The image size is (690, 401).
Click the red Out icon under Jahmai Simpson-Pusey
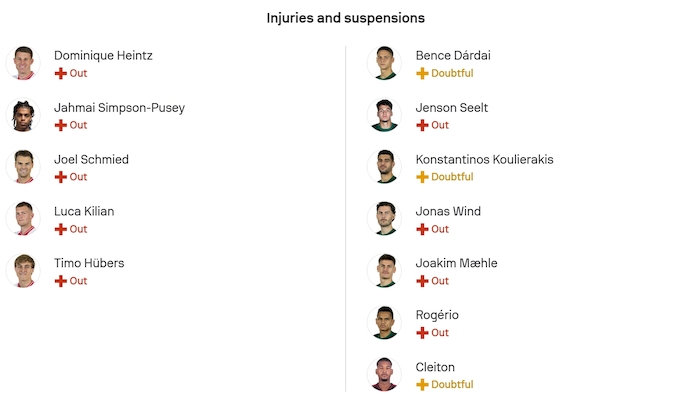click(60, 125)
